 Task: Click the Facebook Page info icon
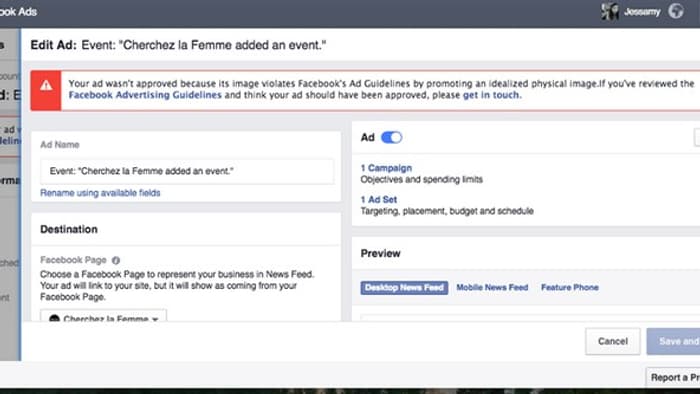(x=116, y=260)
